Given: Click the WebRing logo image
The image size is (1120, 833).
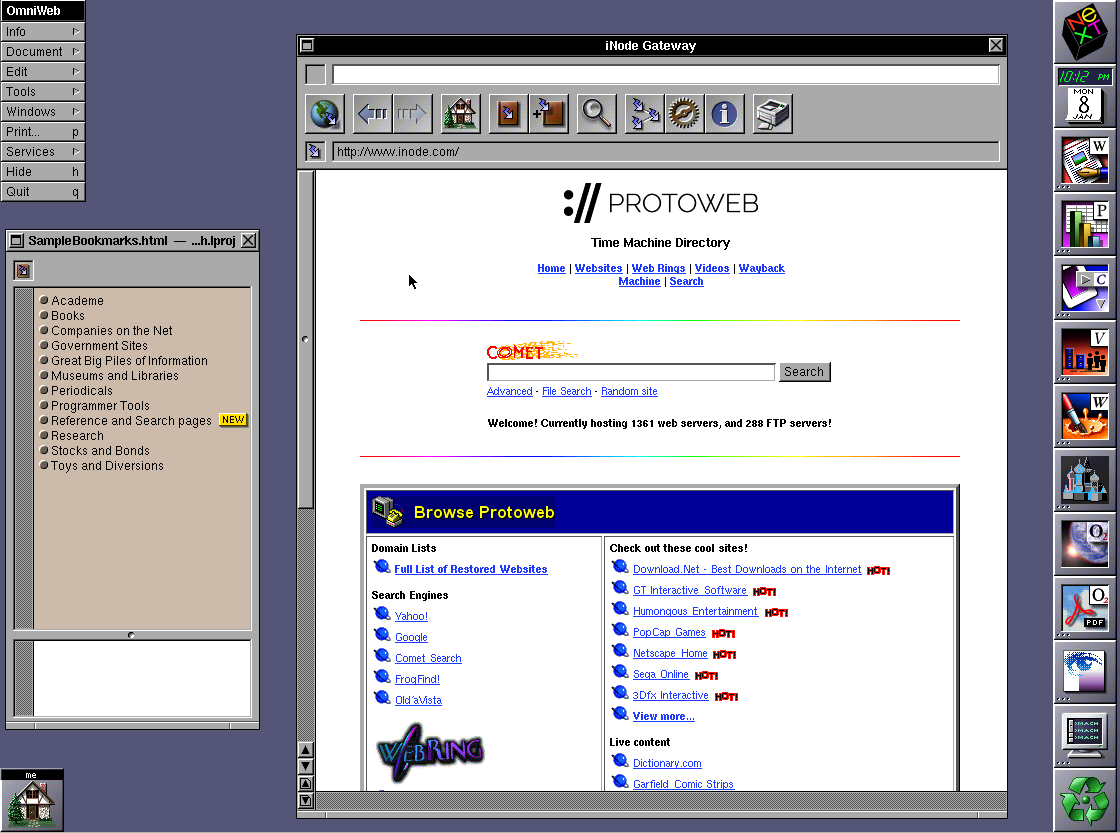Looking at the screenshot, I should pos(430,752).
